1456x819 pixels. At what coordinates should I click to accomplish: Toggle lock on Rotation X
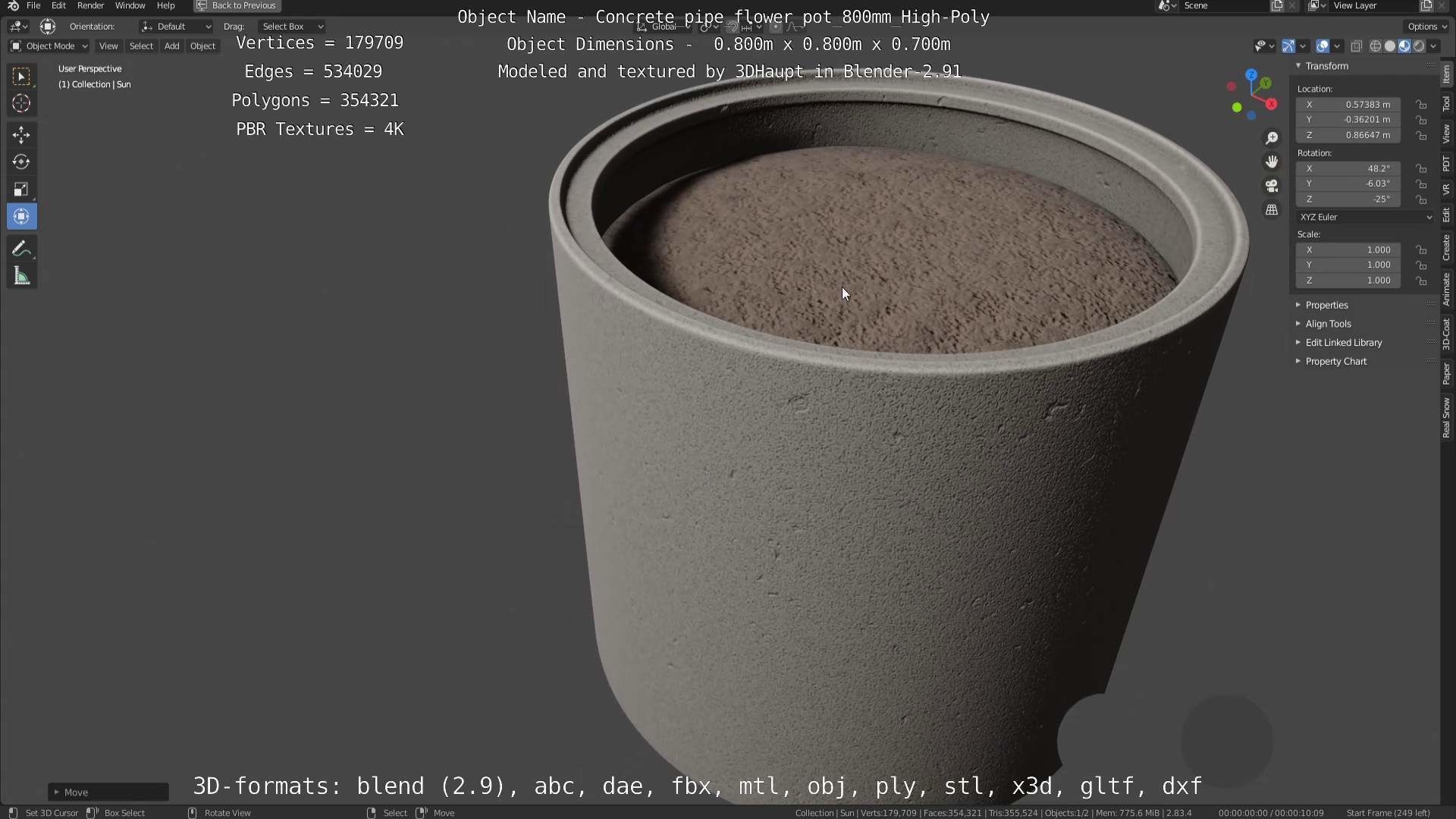(x=1422, y=168)
